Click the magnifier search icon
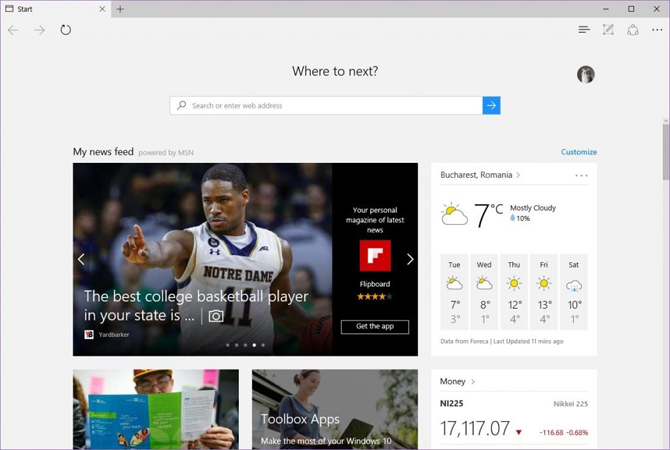 click(182, 105)
